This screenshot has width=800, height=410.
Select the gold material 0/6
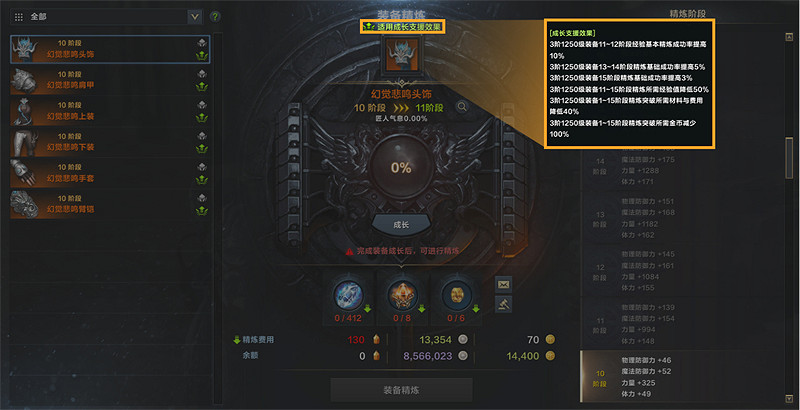click(x=457, y=295)
